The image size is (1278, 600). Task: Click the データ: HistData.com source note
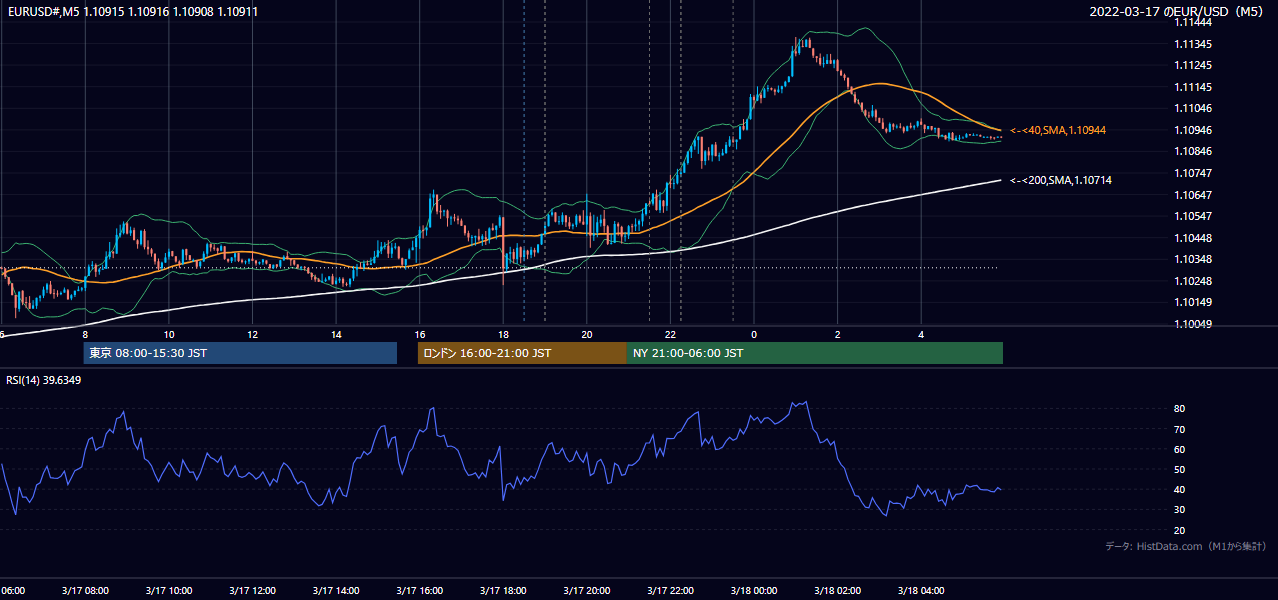1185,546
